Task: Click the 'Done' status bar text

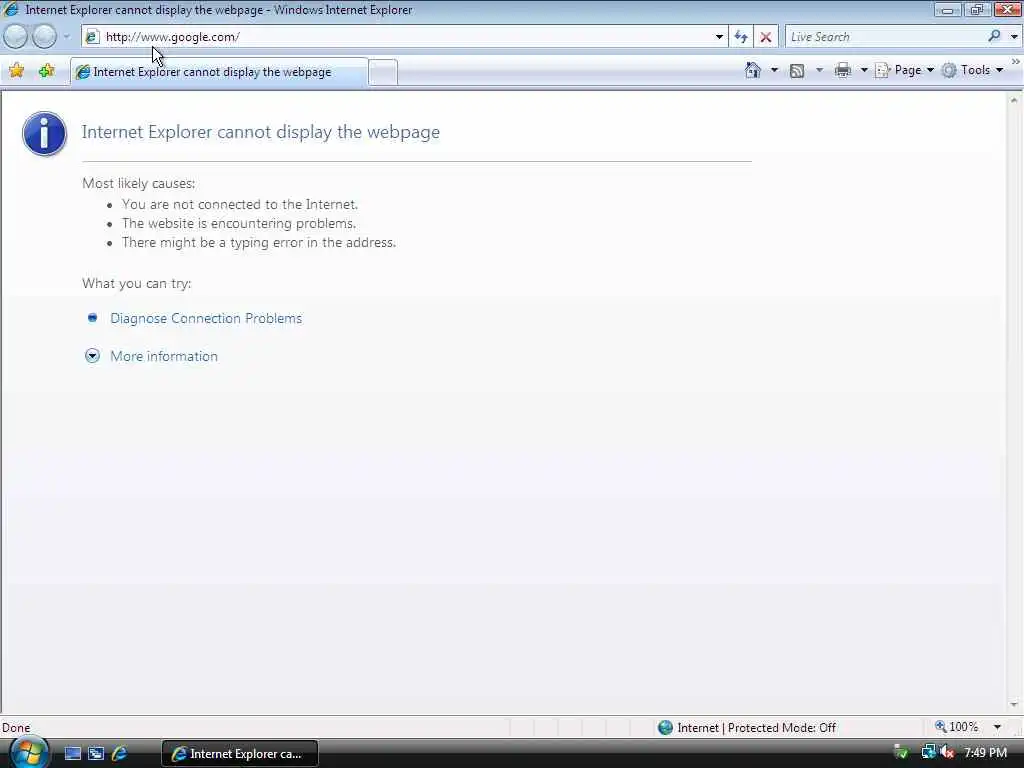Action: (x=16, y=728)
